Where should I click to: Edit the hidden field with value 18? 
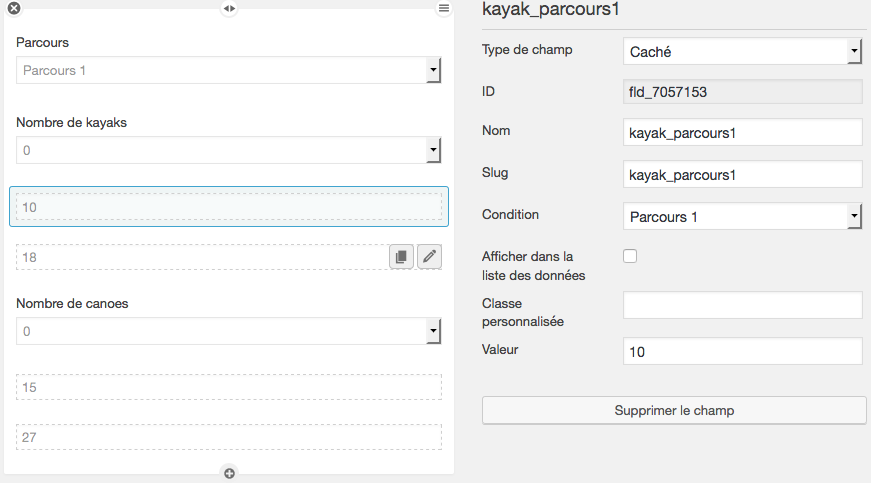[x=429, y=256]
